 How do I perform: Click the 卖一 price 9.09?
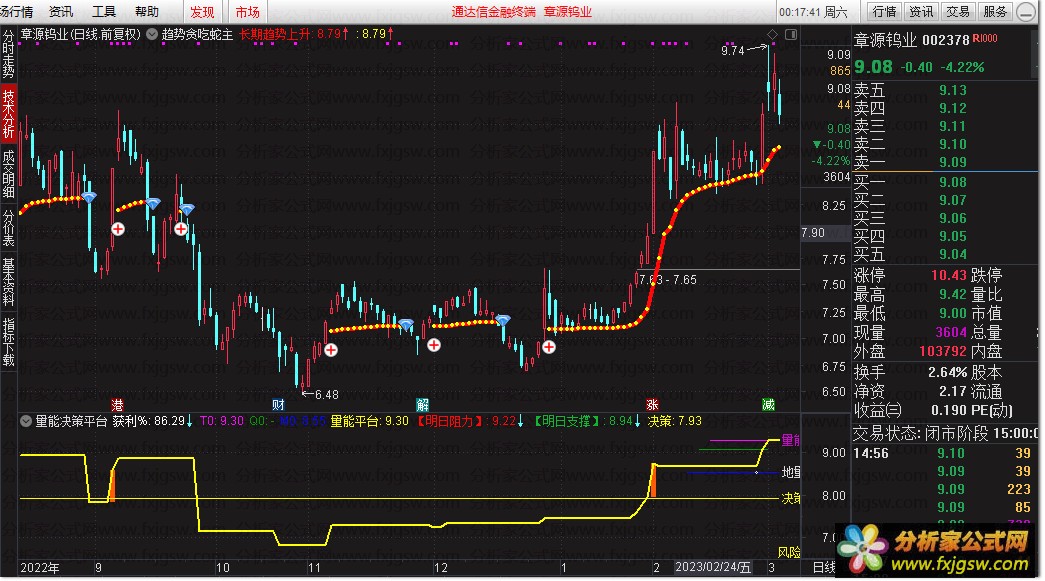pyautogui.click(x=952, y=162)
